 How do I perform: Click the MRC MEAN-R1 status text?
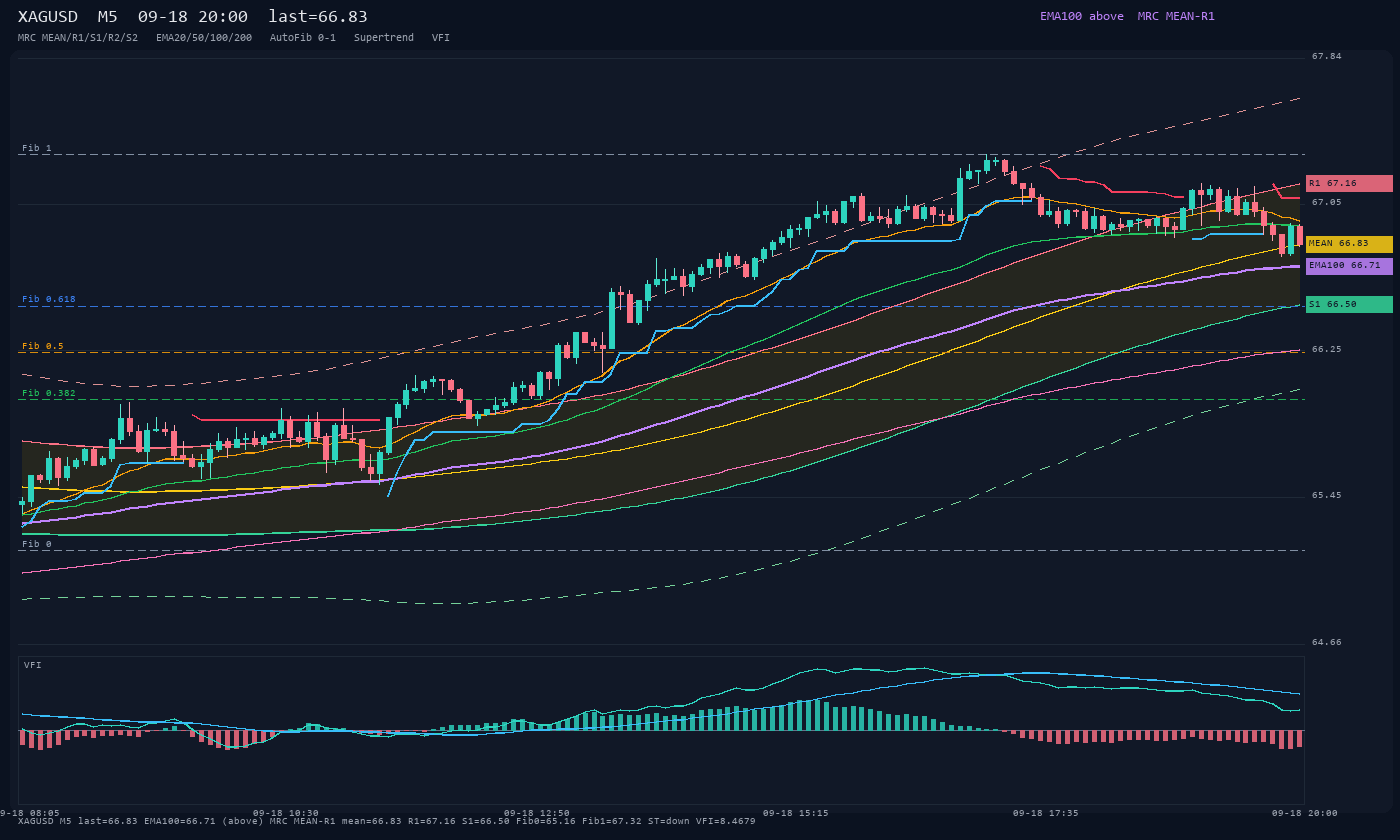click(1176, 16)
